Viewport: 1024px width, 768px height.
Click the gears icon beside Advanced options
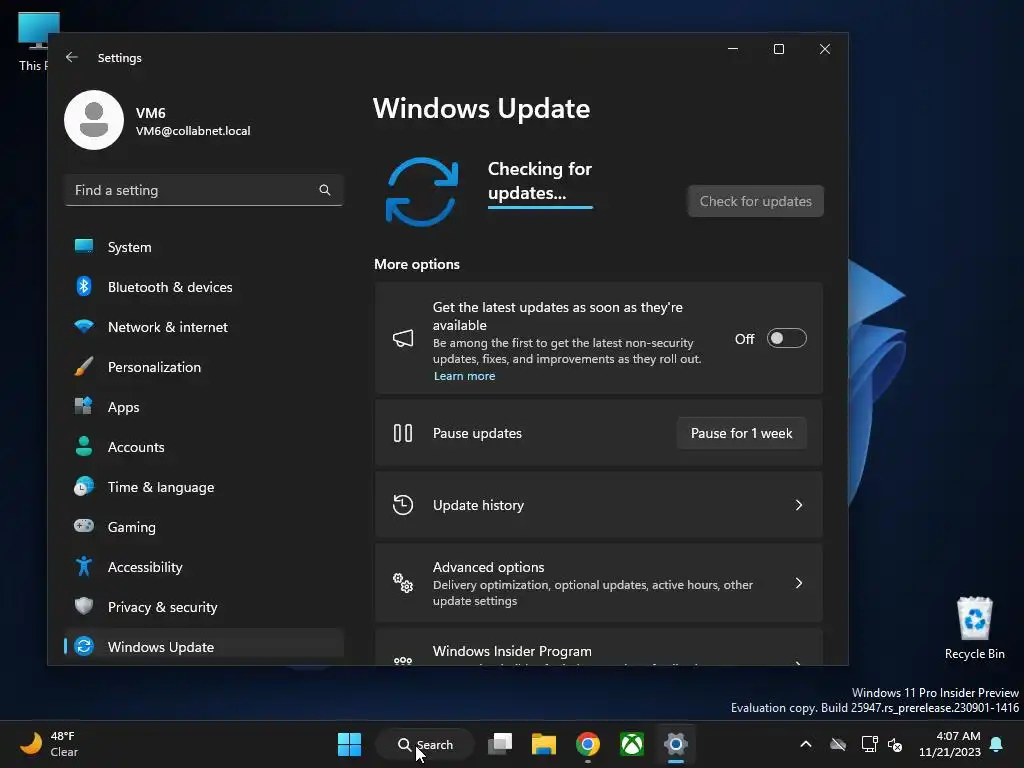[x=403, y=583]
